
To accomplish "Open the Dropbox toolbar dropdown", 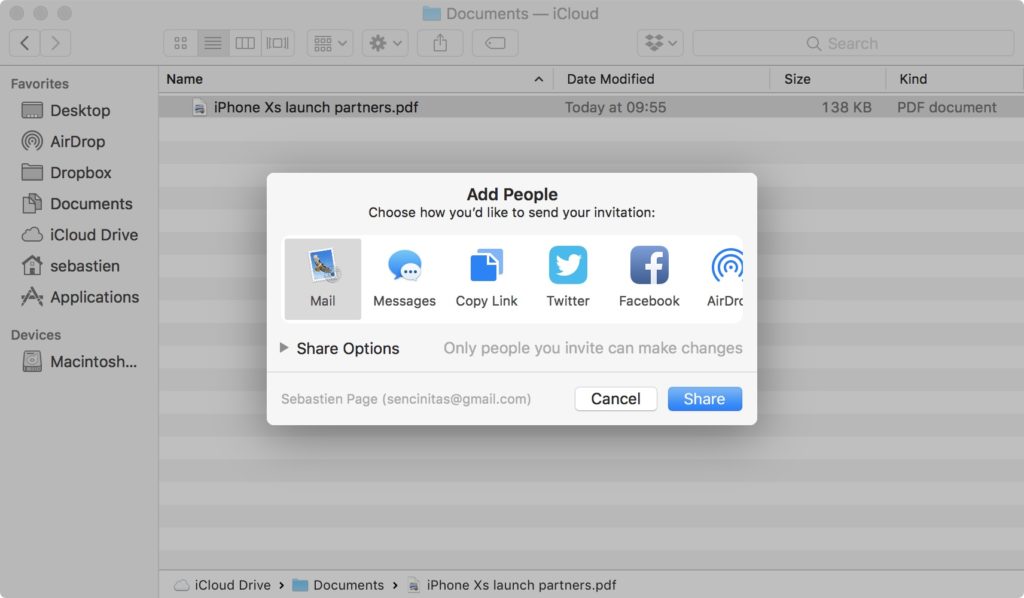I will coord(660,43).
